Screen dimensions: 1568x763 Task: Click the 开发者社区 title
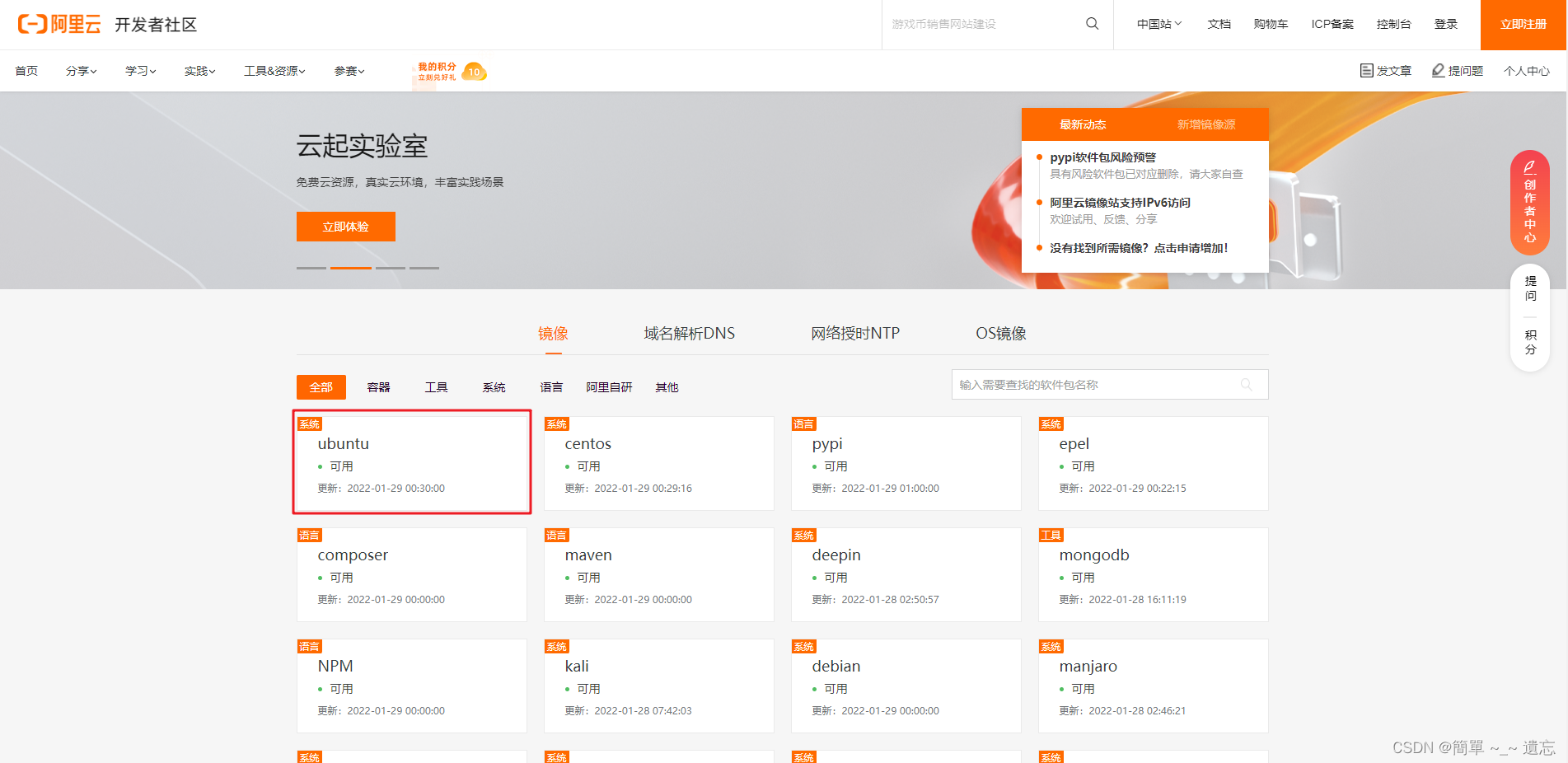[156, 25]
